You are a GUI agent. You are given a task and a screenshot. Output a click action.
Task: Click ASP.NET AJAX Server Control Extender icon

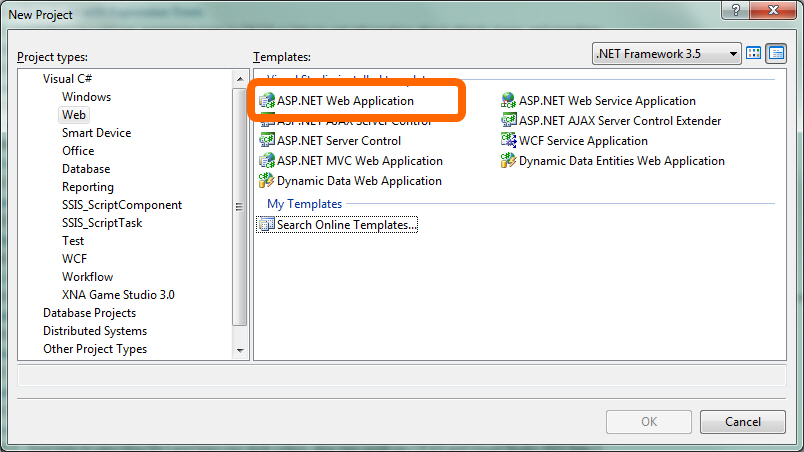pyautogui.click(x=508, y=120)
